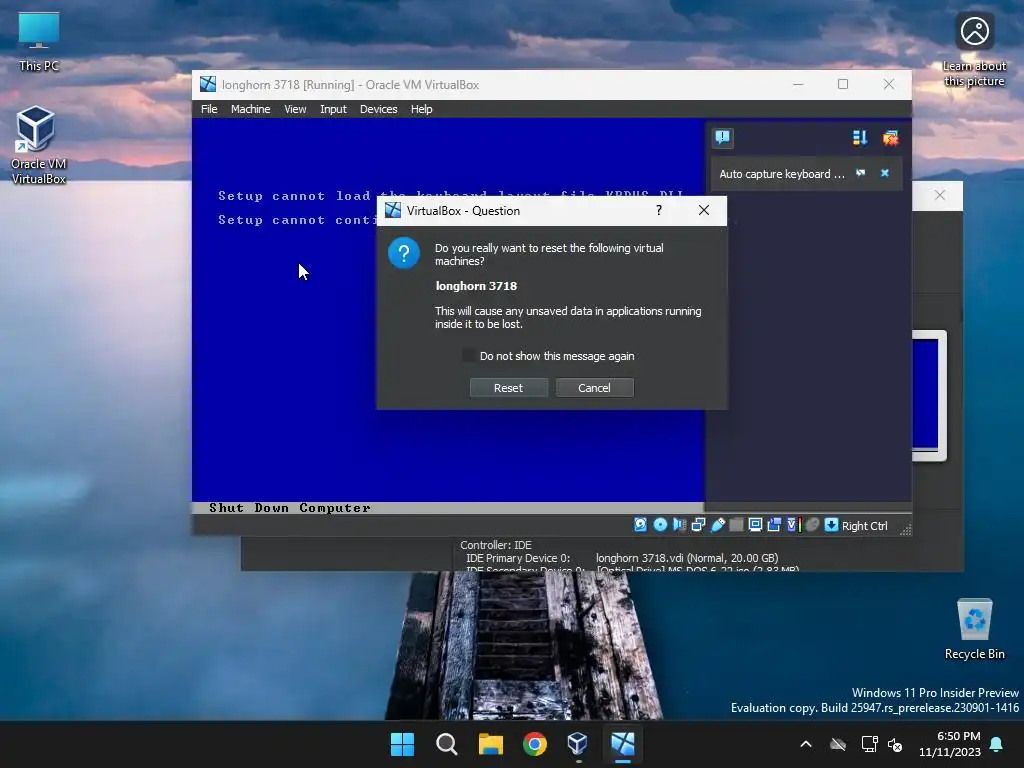Open the View menu
Screen dimensions: 1024x768
(295, 109)
